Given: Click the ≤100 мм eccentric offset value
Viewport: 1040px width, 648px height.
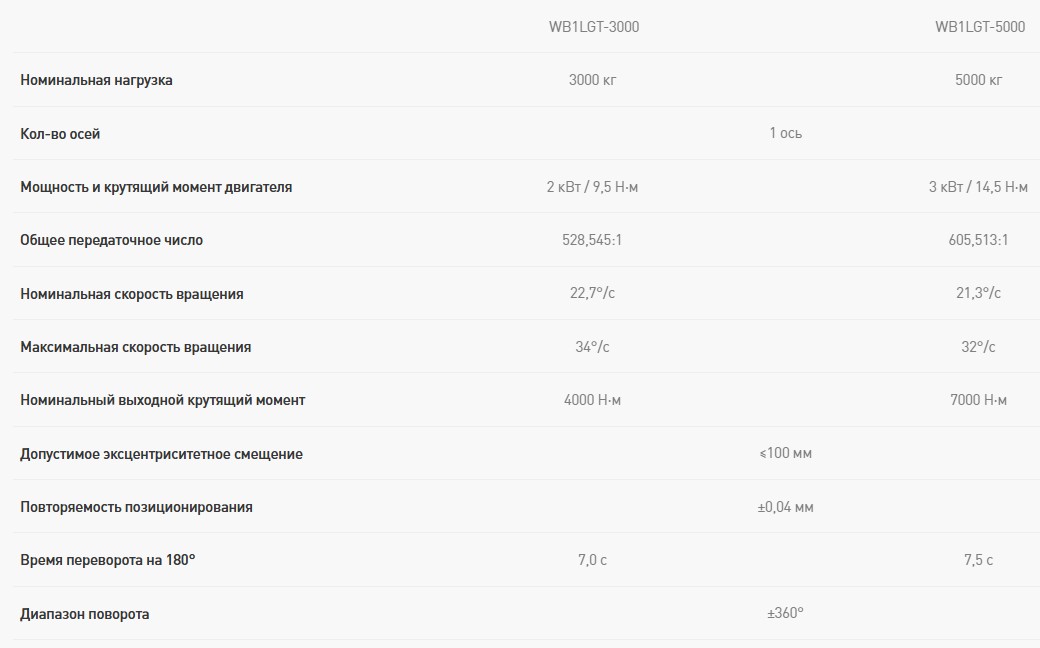Looking at the screenshot, I should (x=785, y=453).
